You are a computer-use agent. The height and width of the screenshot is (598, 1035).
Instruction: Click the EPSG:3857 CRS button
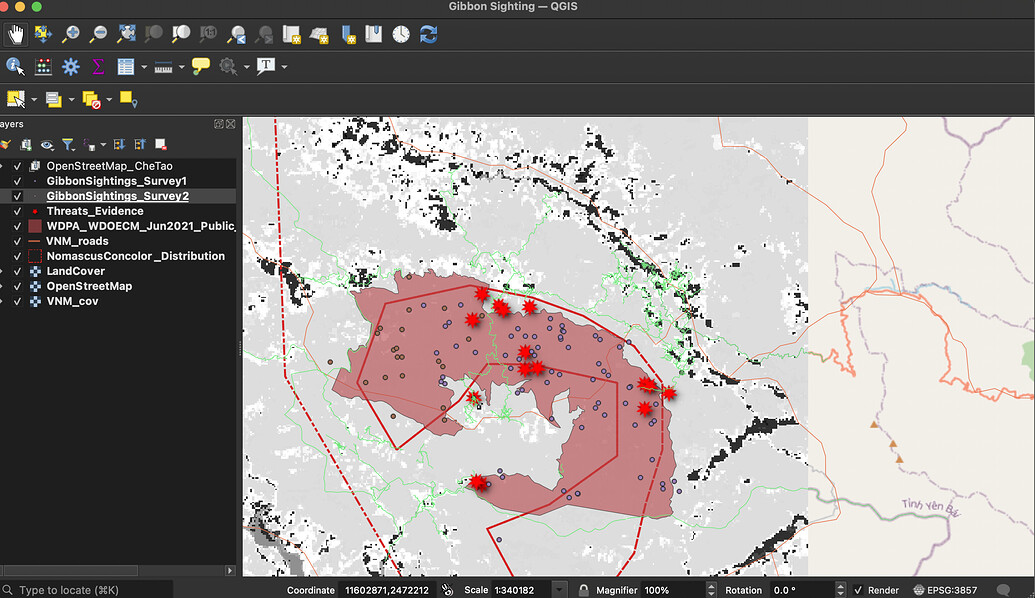[x=949, y=590]
